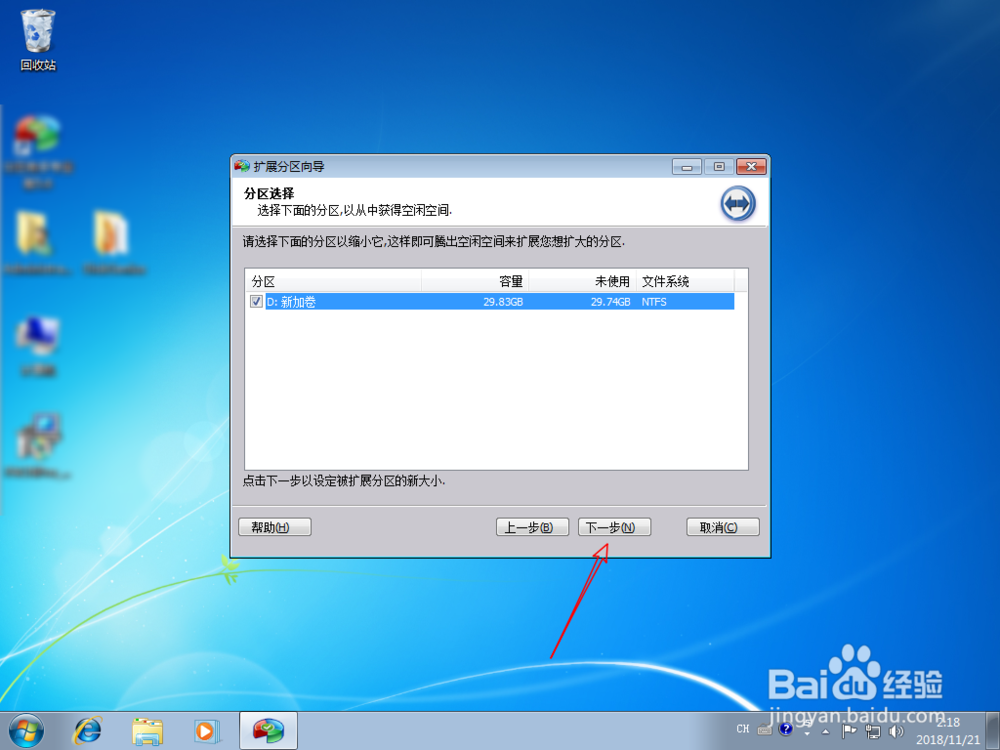1000x750 pixels.
Task: Click the 帮助(H) button
Action: pyautogui.click(x=274, y=527)
